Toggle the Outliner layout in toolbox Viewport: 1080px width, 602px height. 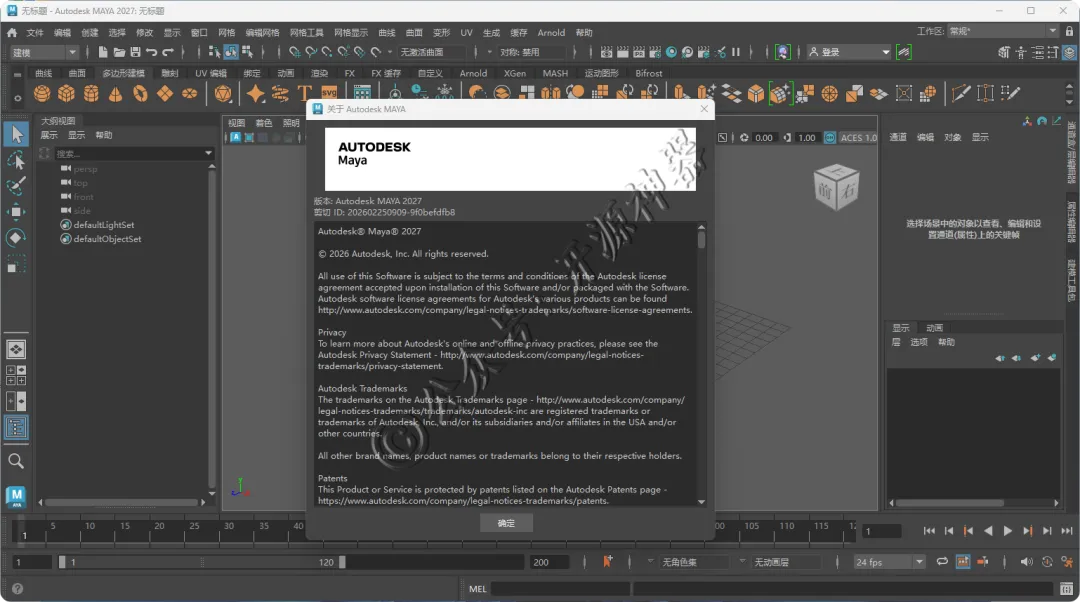click(16, 428)
